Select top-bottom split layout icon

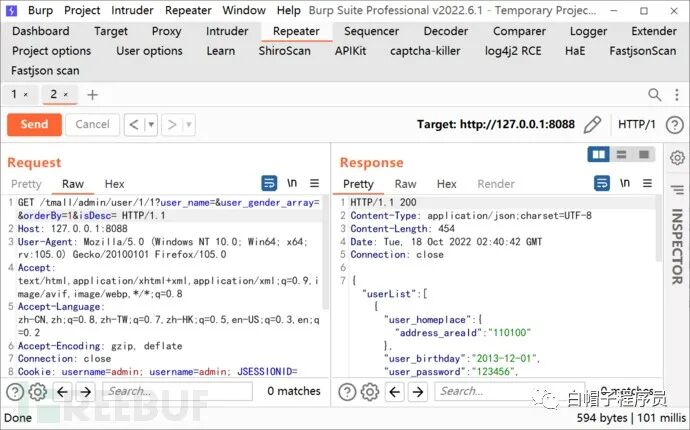tap(621, 154)
